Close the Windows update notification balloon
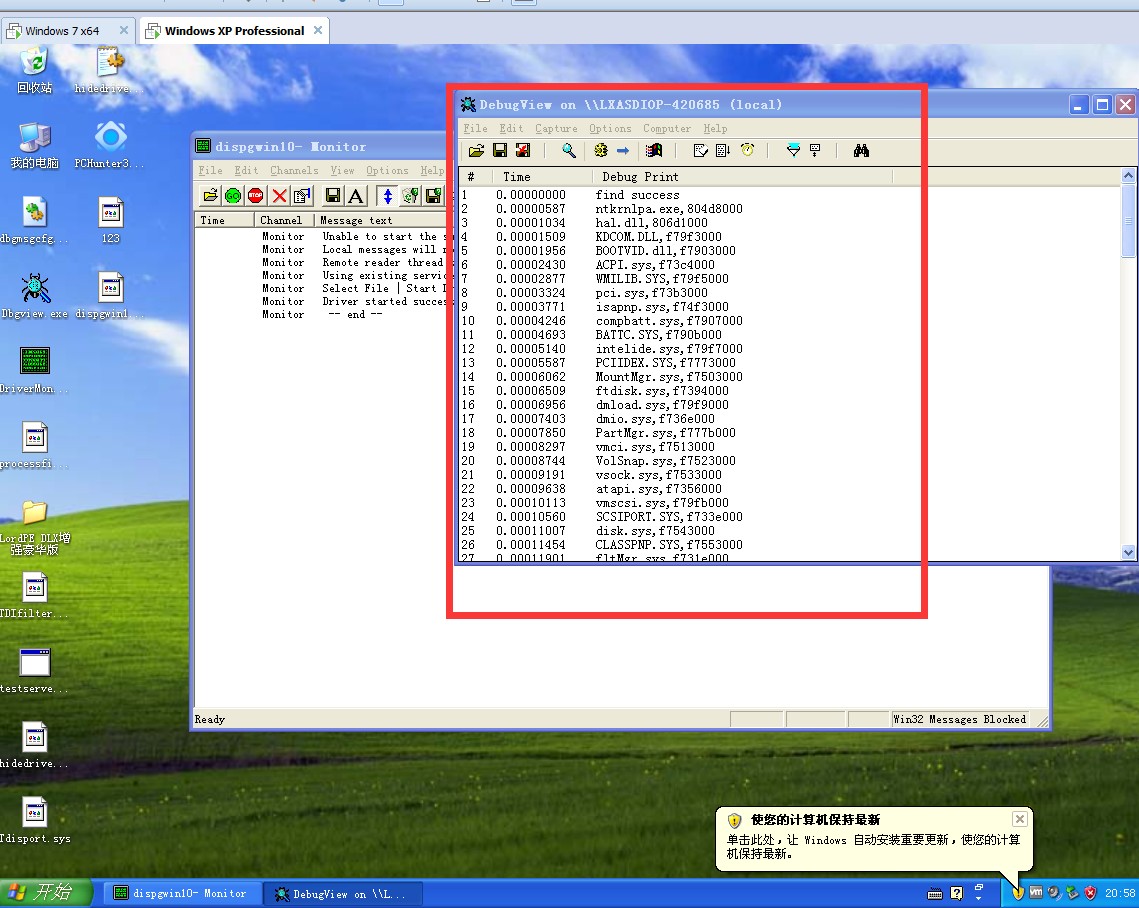1139x908 pixels. point(1020,819)
